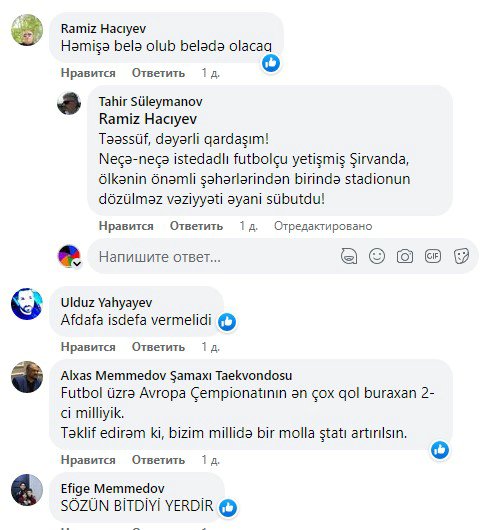View like reaction on Ulduz Yahyayev's comment
Image resolution: width=489 pixels, height=530 pixels.
227,322
